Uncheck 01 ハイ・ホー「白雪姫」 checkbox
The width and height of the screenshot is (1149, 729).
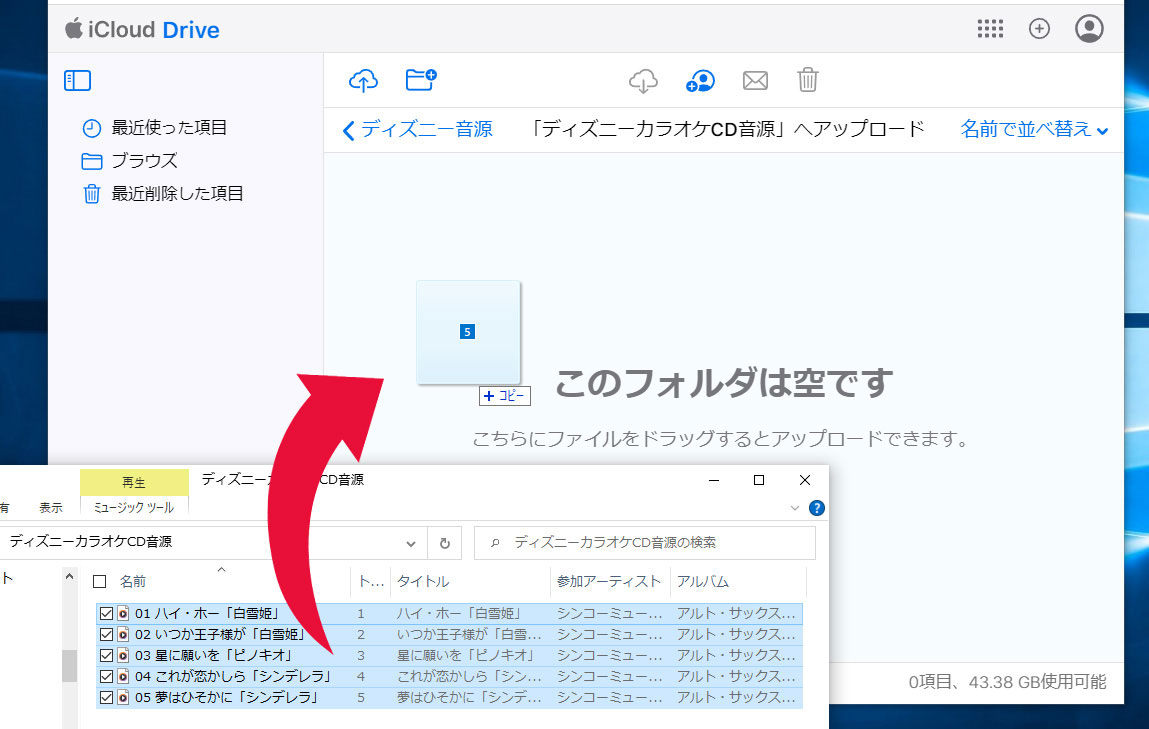106,614
